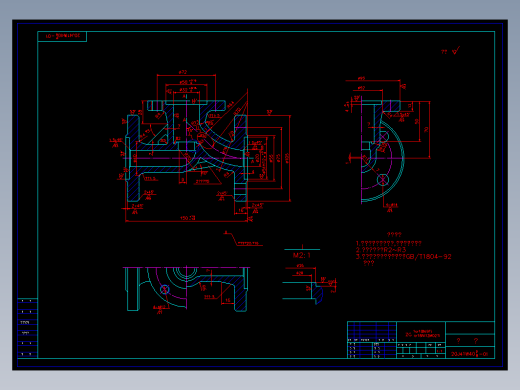
Task: Select the ø62 dimension on the side view
Action: 361,88
